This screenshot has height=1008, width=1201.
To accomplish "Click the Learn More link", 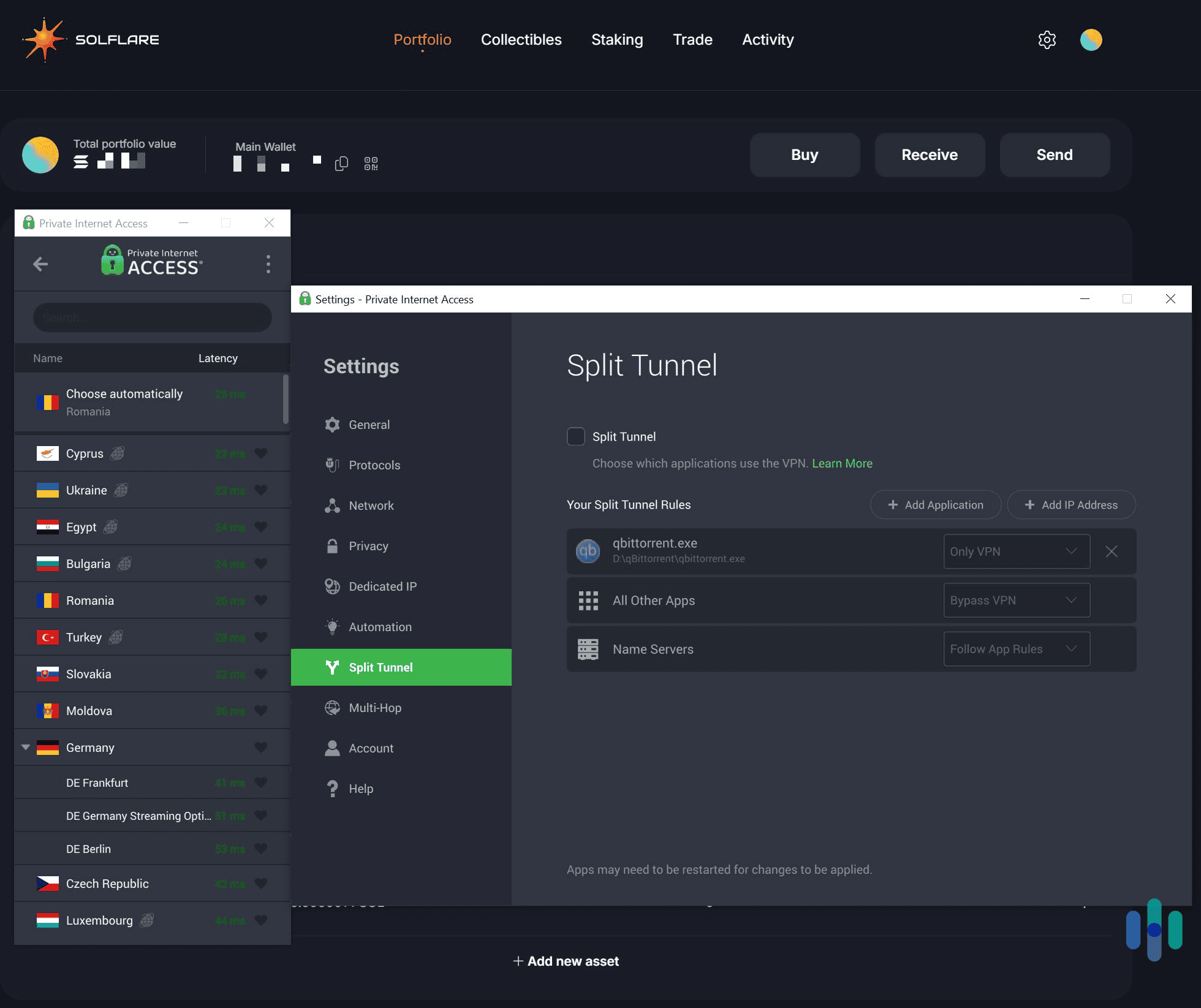I will tap(842, 463).
